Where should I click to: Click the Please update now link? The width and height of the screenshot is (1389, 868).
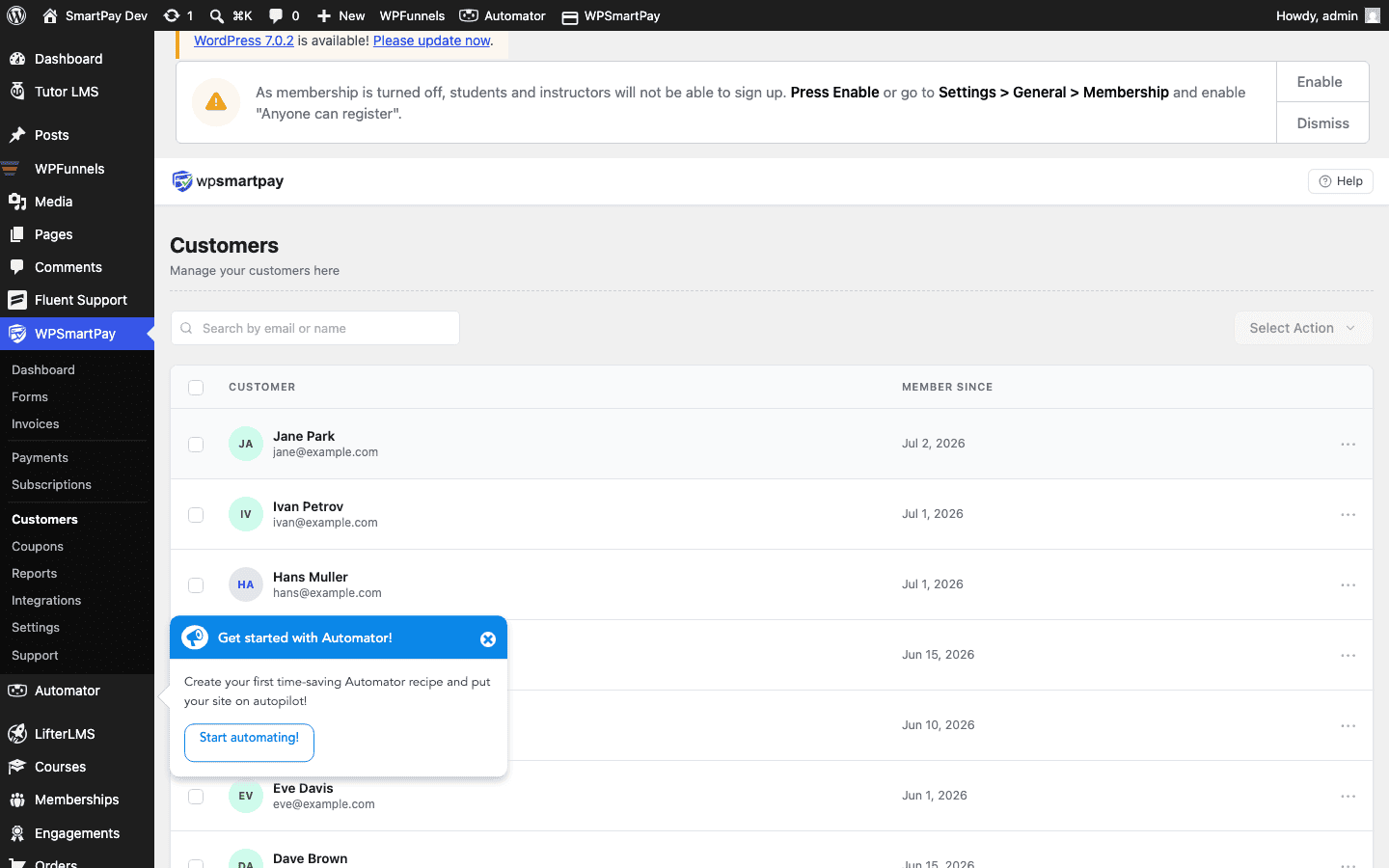coord(432,41)
